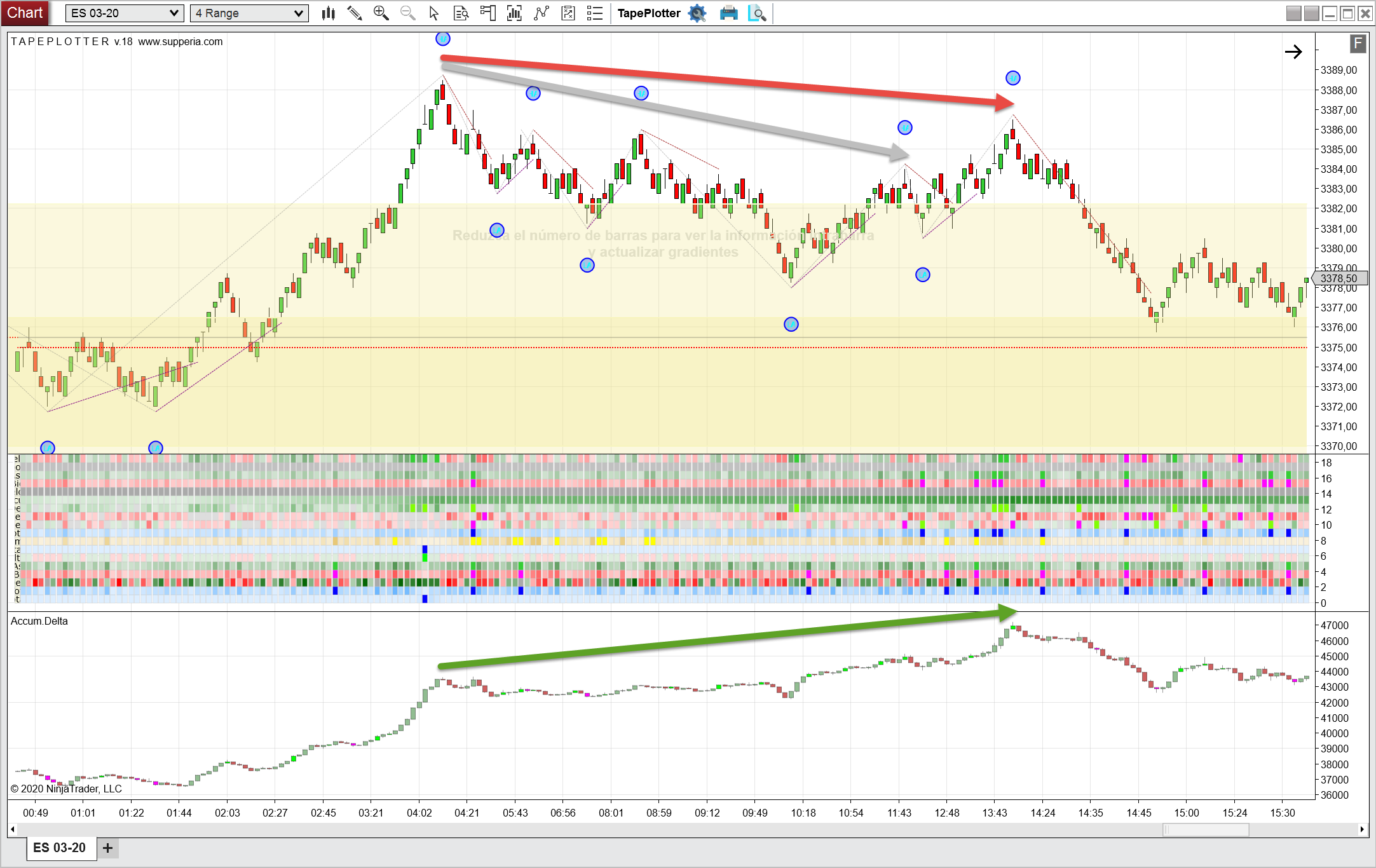Screen dimensions: 1376x868
Task: Click the zoom in magnifier
Action: pos(381,13)
